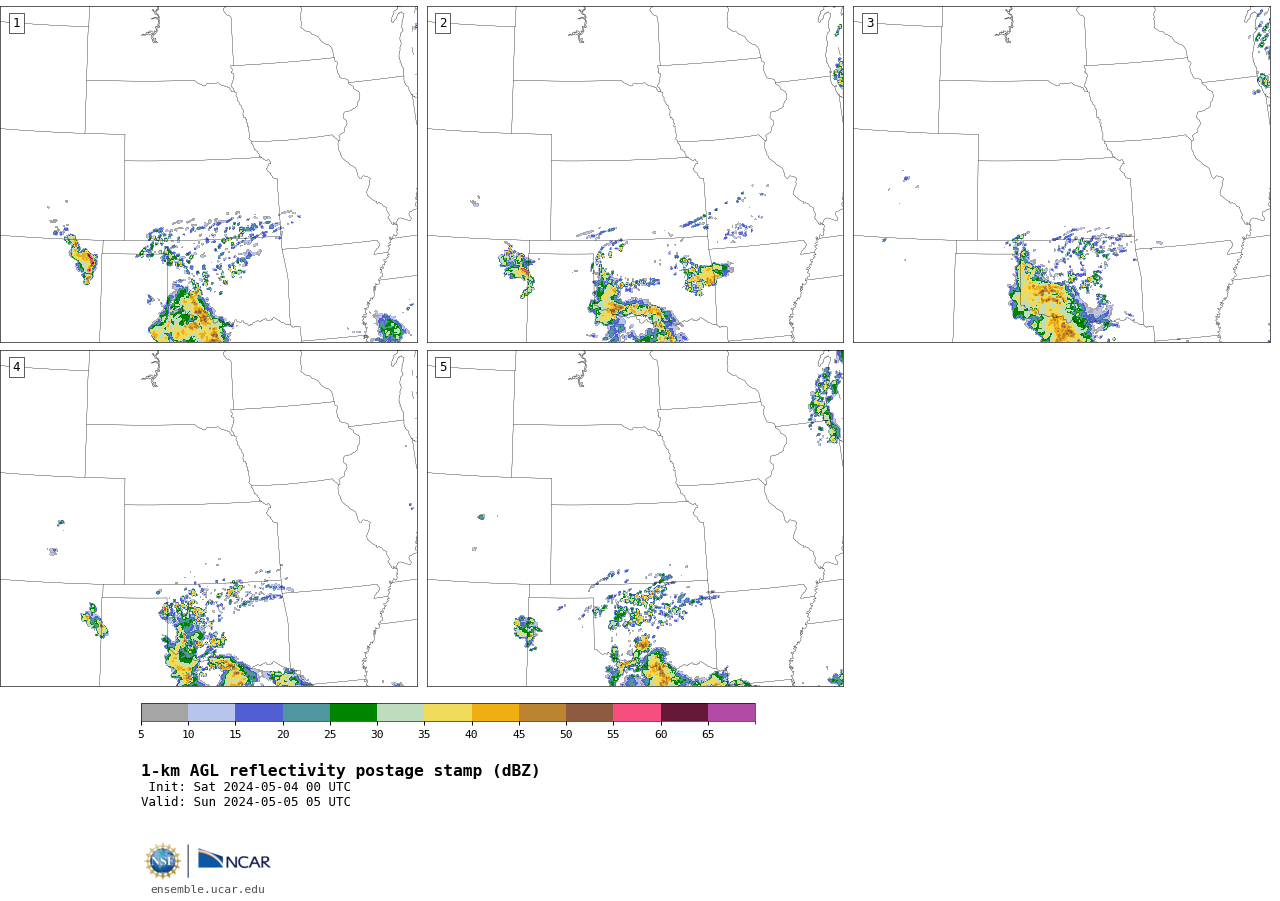The height and width of the screenshot is (901, 1280).
Task: Click the light lavender 10-15 dBZ swatch
Action: tap(212, 713)
